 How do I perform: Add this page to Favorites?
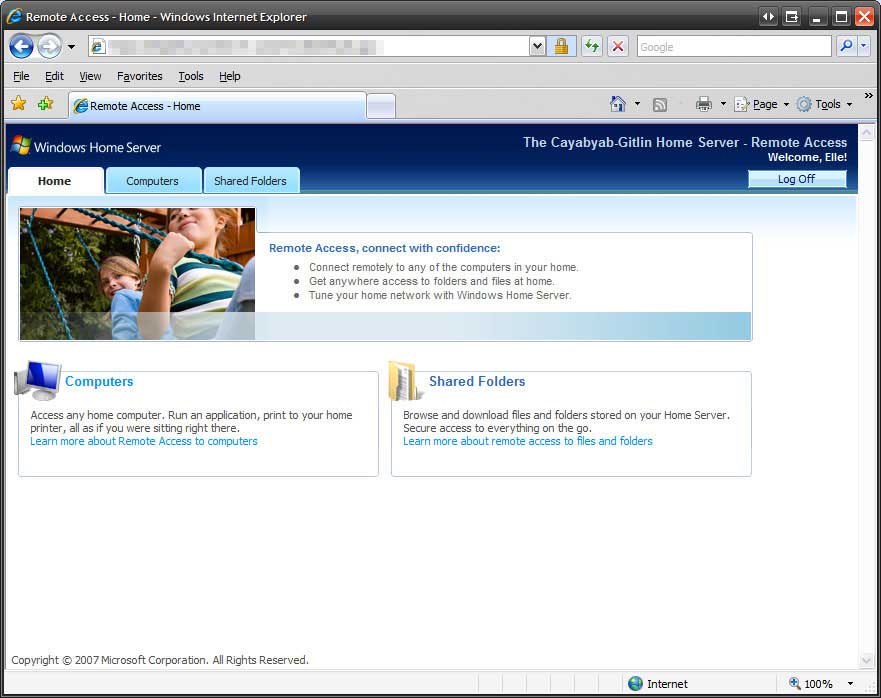[44, 103]
